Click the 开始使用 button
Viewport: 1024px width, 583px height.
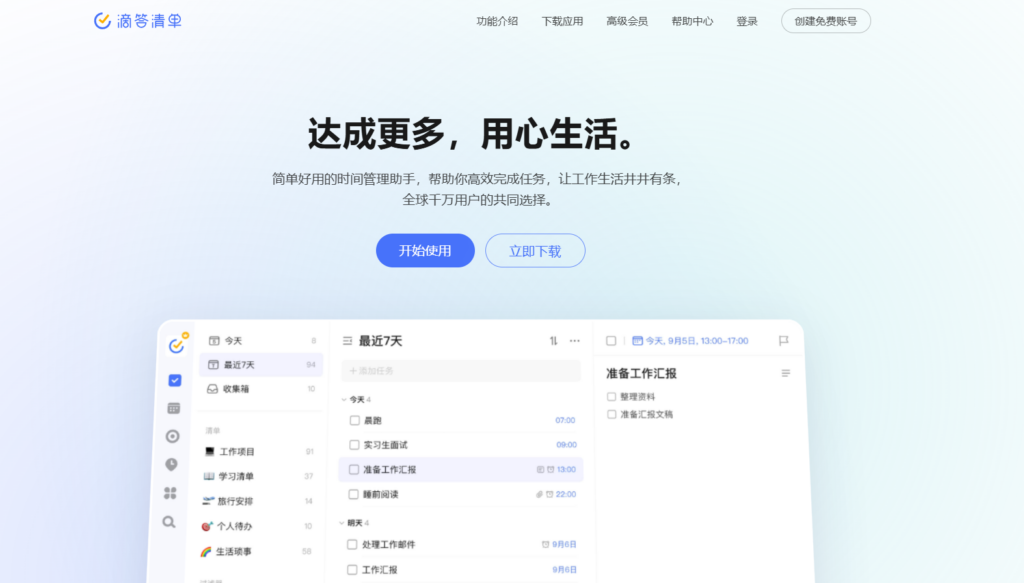coord(424,250)
